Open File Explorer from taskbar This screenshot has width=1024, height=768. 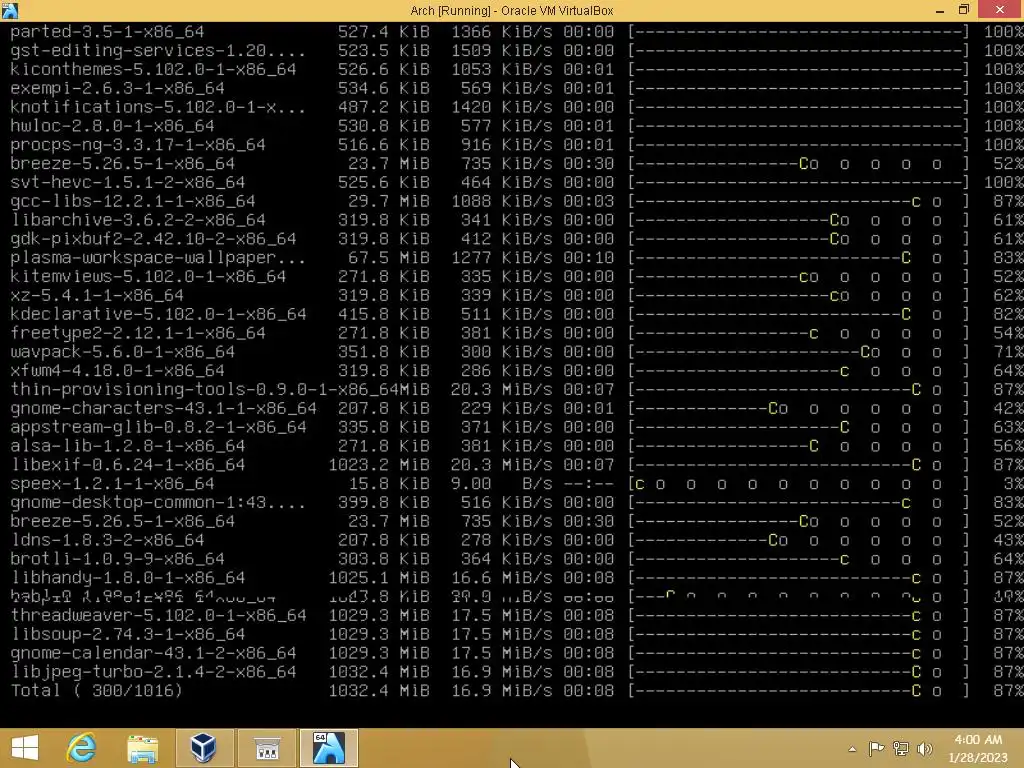coord(142,748)
